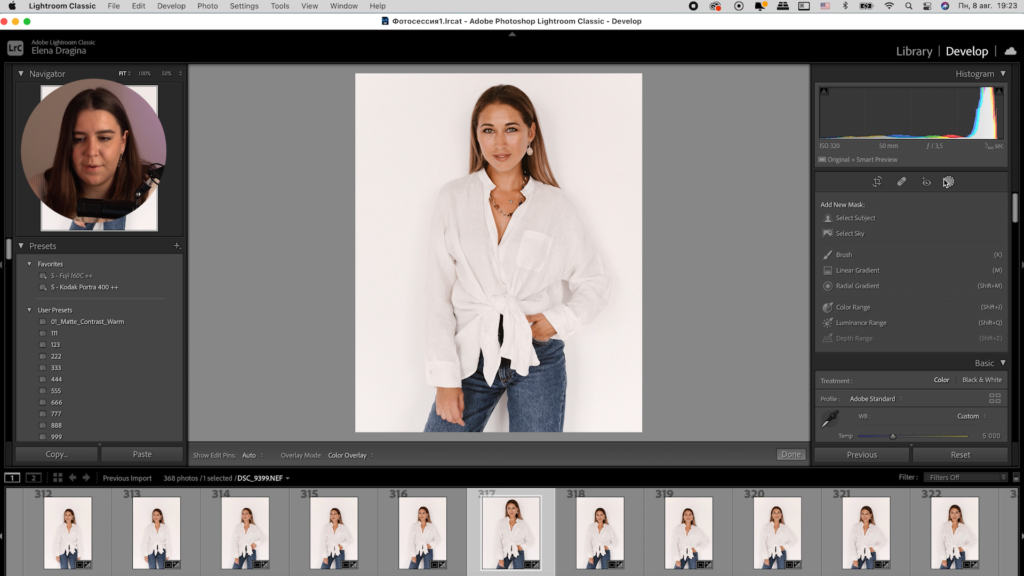
Task: Switch to grid view in filmstrip bar
Action: click(x=57, y=478)
